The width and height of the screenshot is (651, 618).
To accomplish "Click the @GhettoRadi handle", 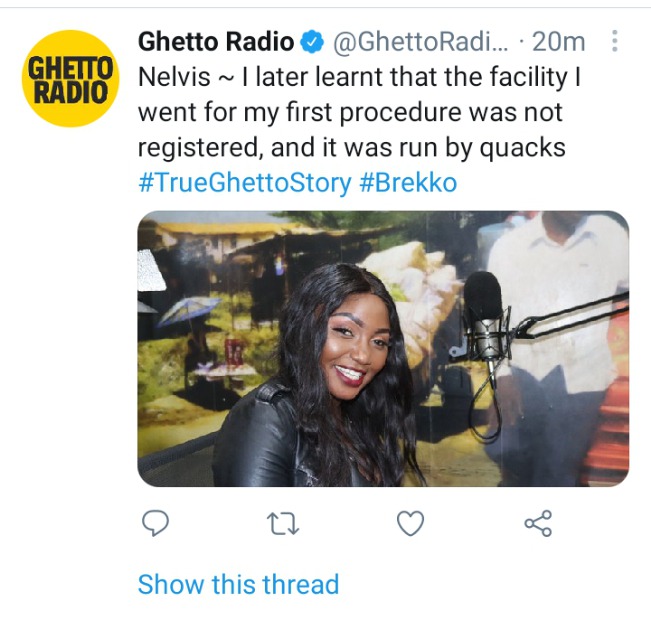I will (420, 42).
